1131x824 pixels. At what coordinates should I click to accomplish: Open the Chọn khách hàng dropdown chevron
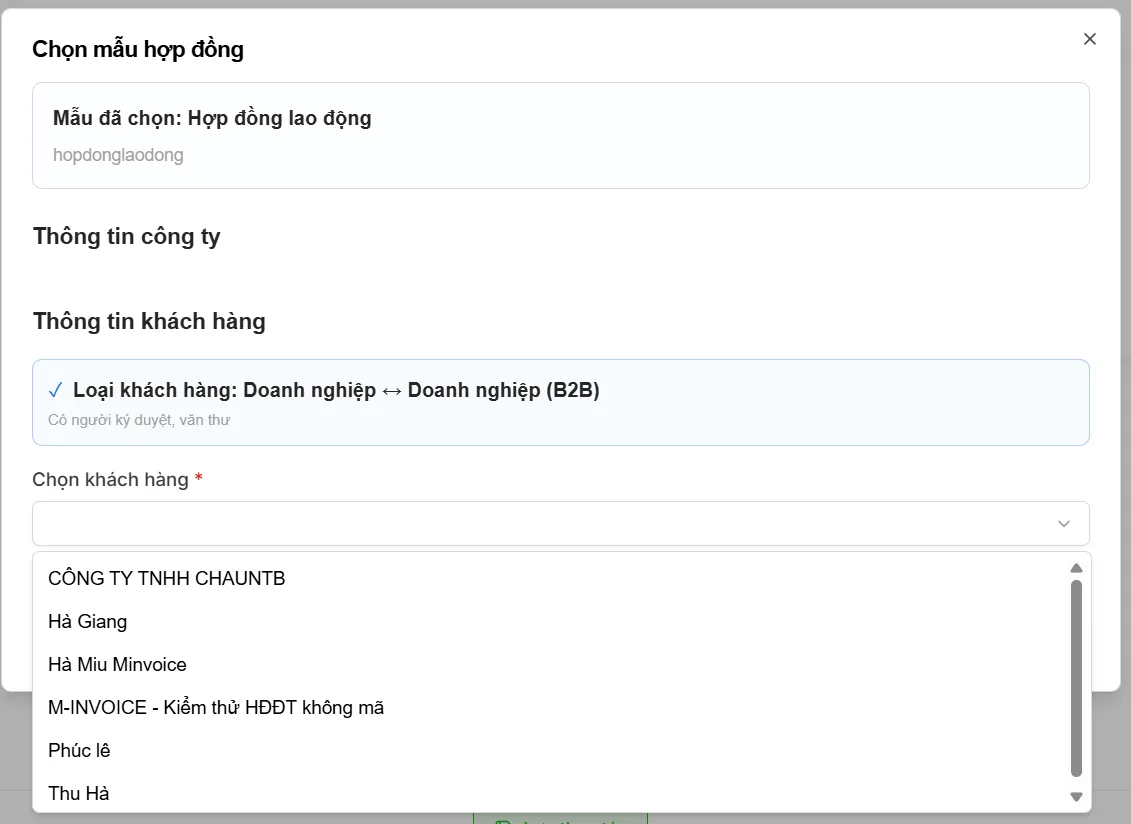[1064, 524]
